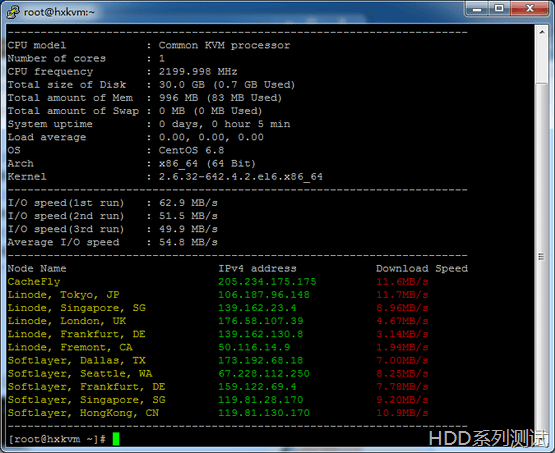The height and width of the screenshot is (453, 555).
Task: Click the IPv4 address column header
Action: pyautogui.click(x=257, y=269)
